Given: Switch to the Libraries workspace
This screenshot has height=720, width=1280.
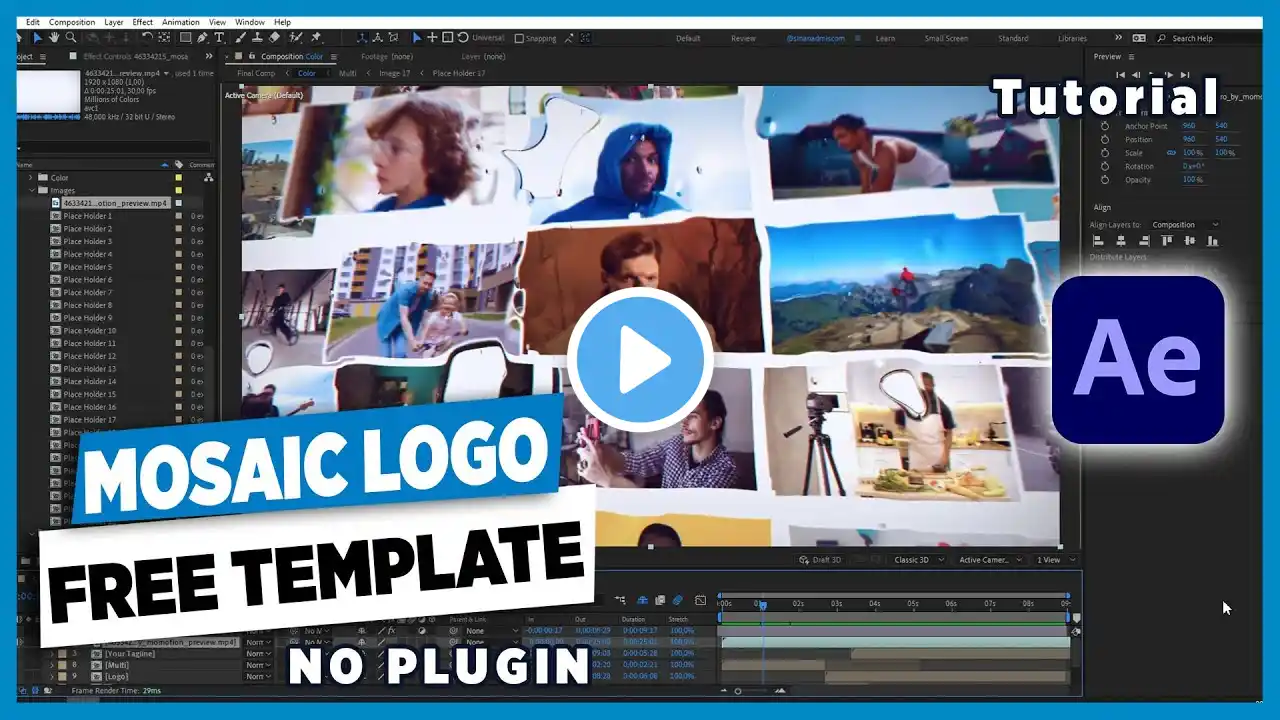Looking at the screenshot, I should (1072, 38).
